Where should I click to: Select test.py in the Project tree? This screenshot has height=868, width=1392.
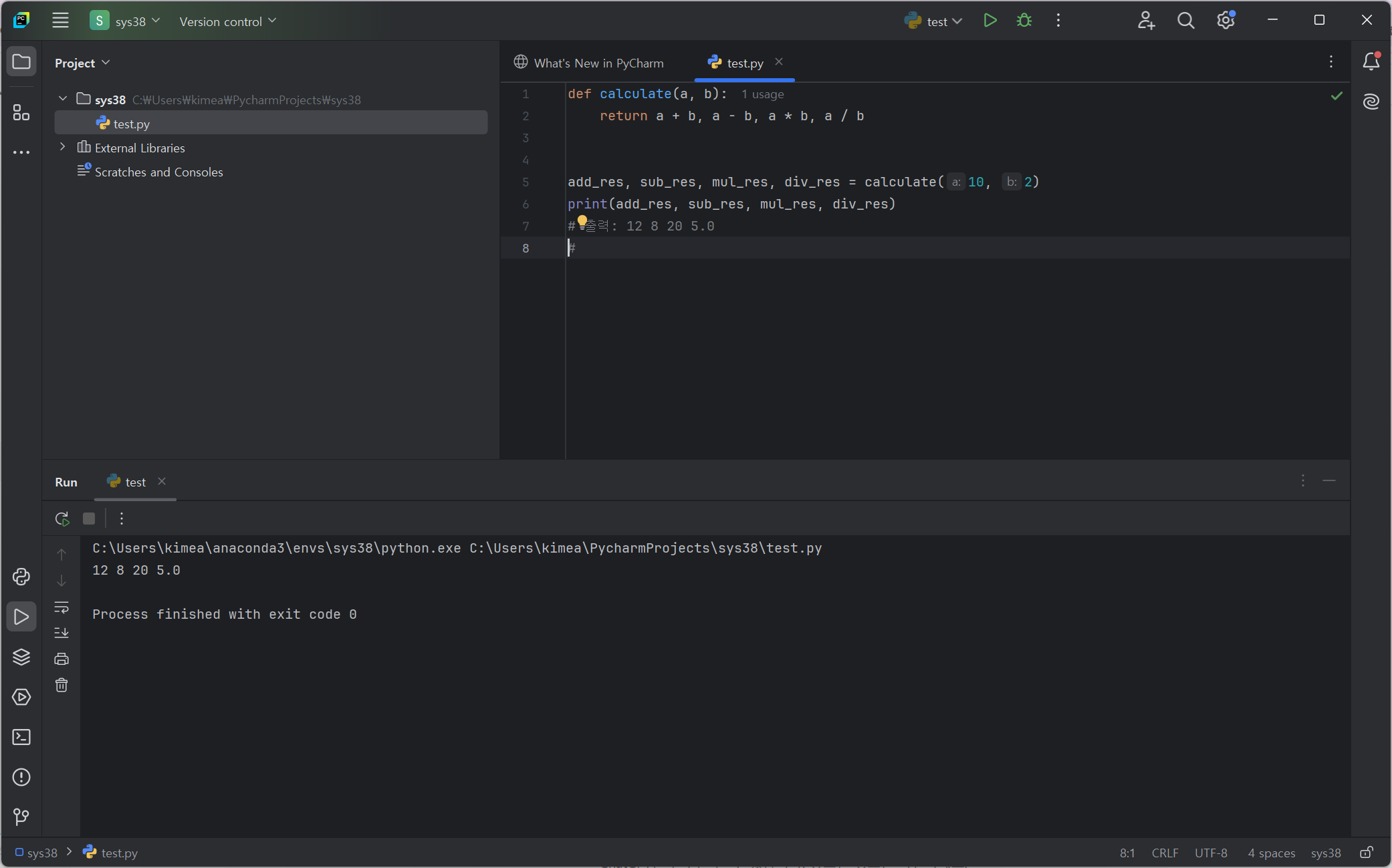coord(132,124)
